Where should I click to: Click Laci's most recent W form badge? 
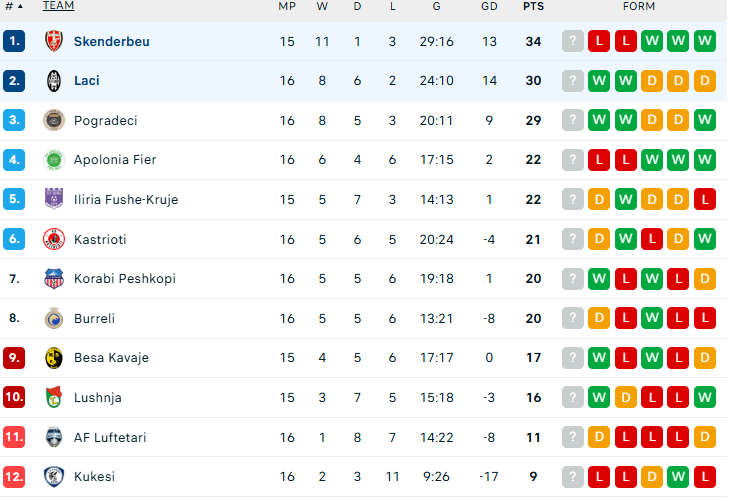tap(600, 81)
